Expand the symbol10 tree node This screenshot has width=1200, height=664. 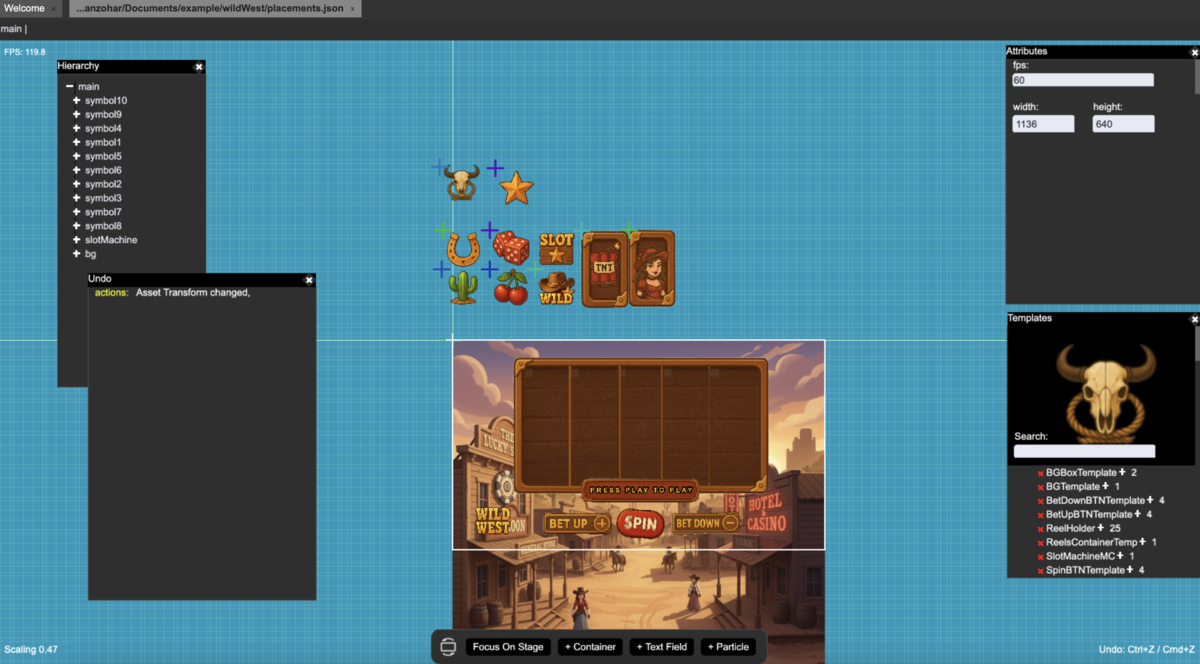76,101
